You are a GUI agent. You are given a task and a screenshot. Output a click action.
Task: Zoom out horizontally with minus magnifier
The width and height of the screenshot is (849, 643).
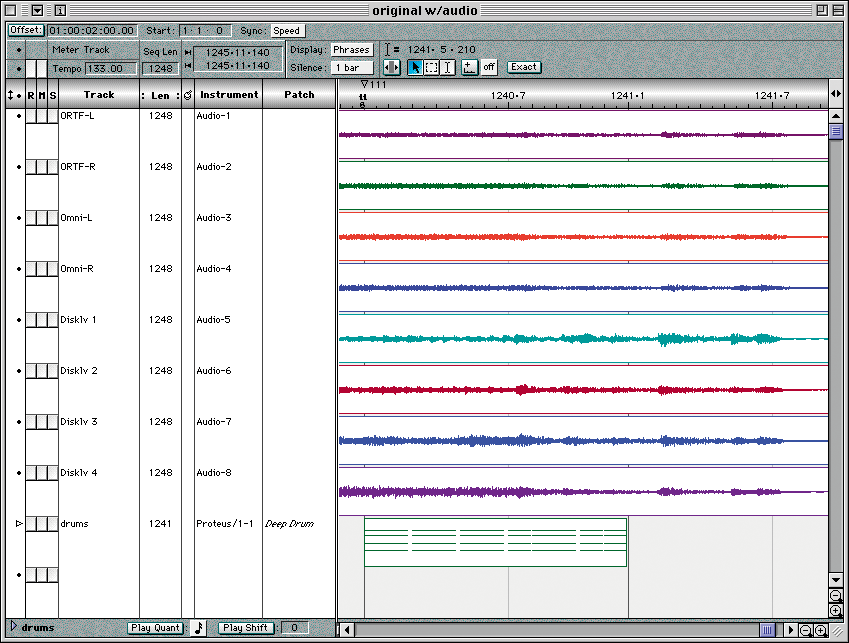pyautogui.click(x=806, y=630)
